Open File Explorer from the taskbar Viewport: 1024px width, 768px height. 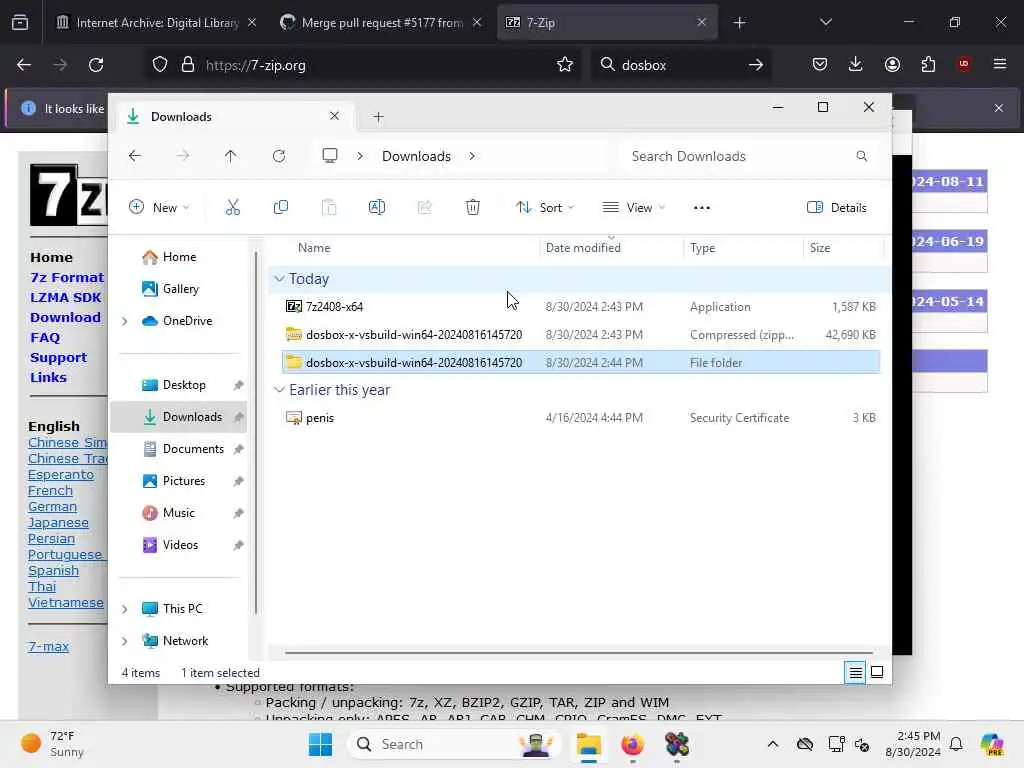coord(588,744)
